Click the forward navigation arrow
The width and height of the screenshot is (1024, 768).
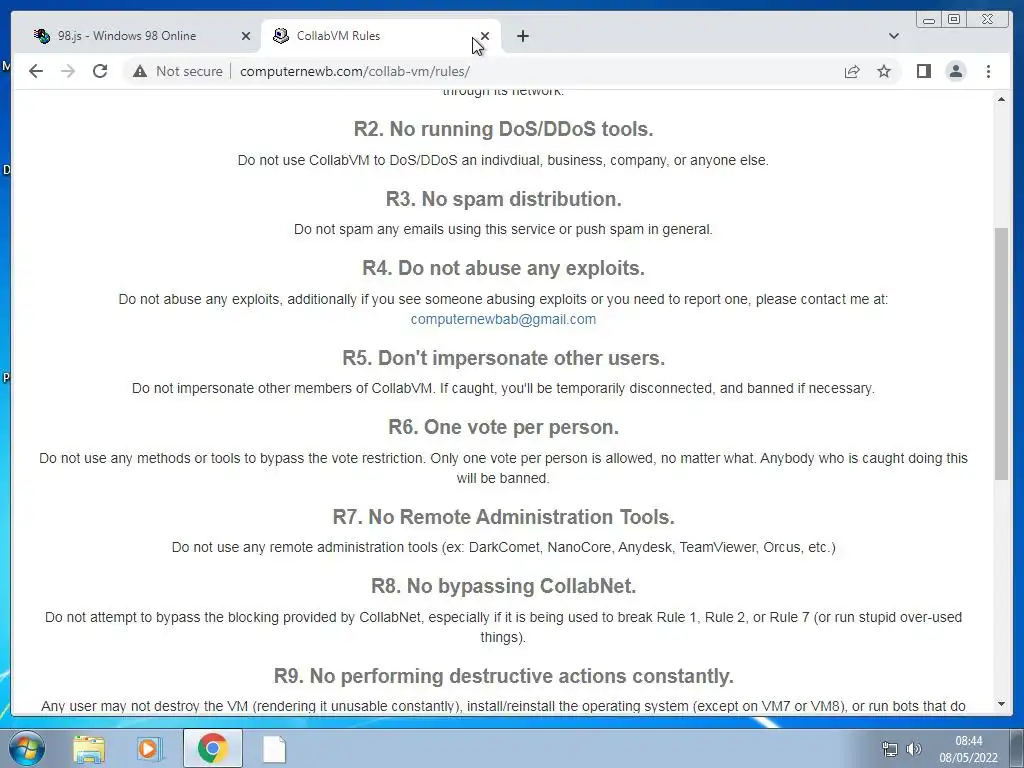(68, 71)
